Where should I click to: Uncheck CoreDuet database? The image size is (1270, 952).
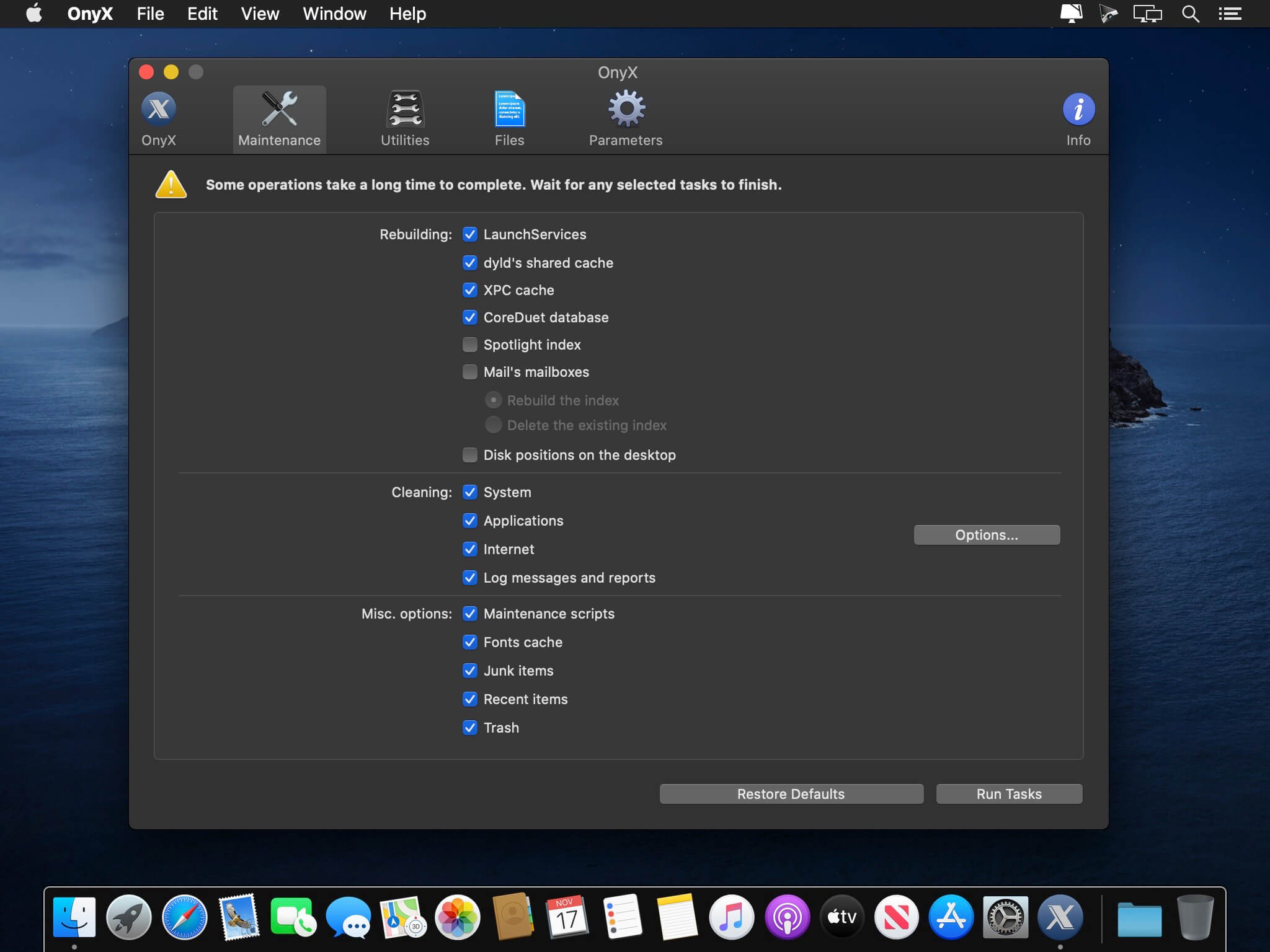tap(470, 317)
